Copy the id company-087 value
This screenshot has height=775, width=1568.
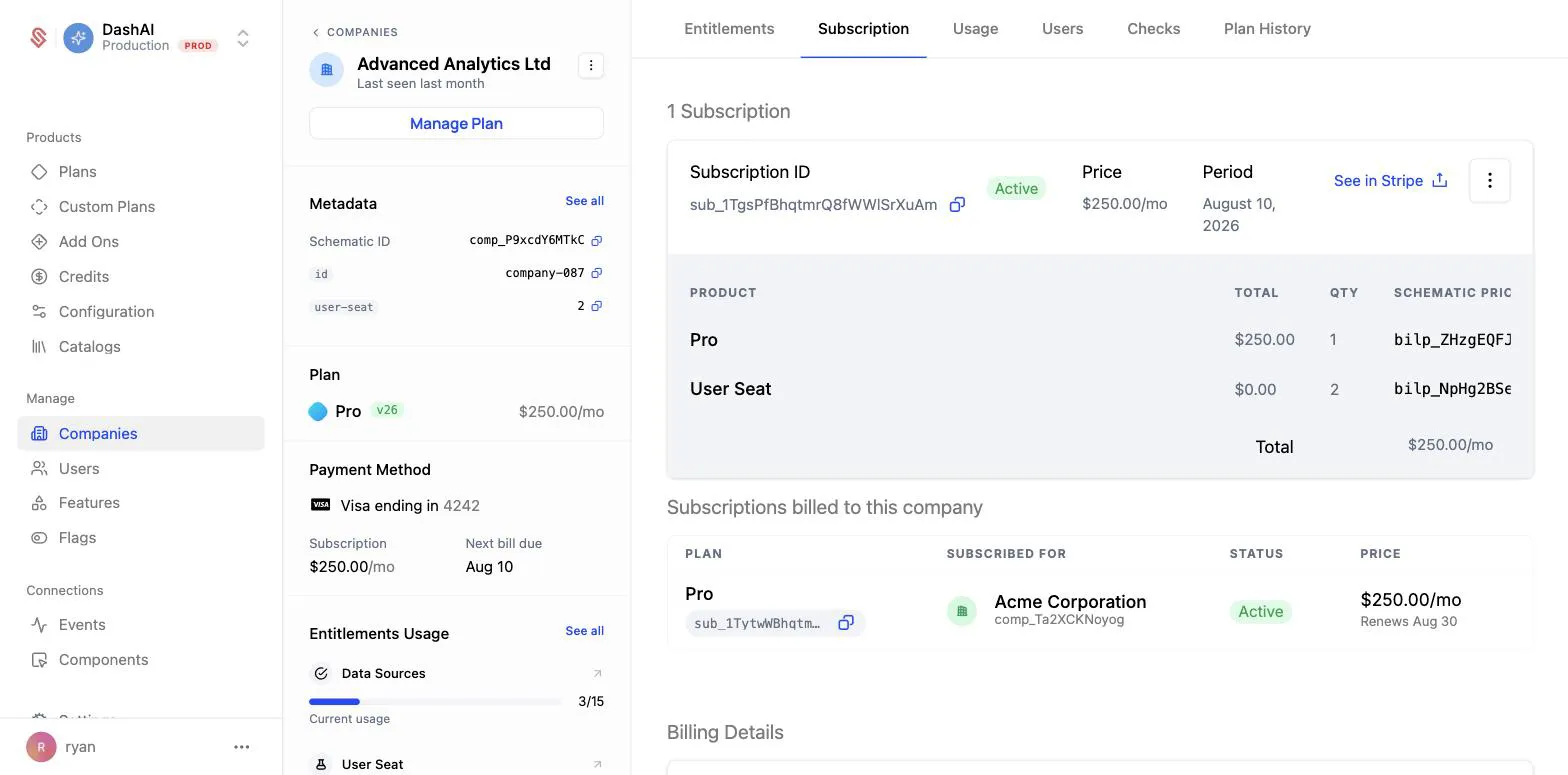pos(597,273)
